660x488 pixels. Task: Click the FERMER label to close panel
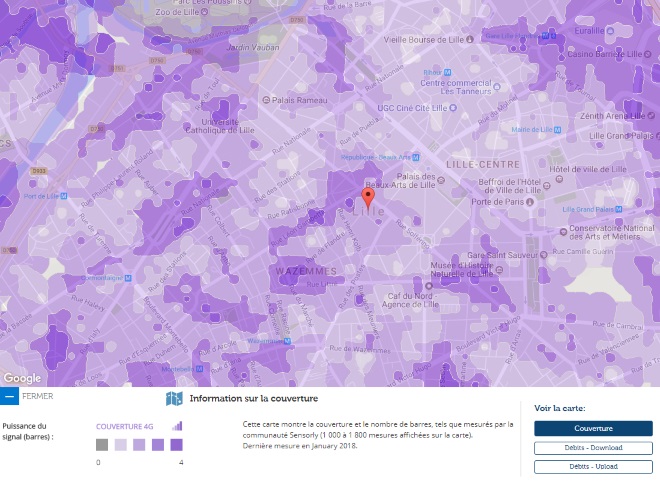coord(37,397)
